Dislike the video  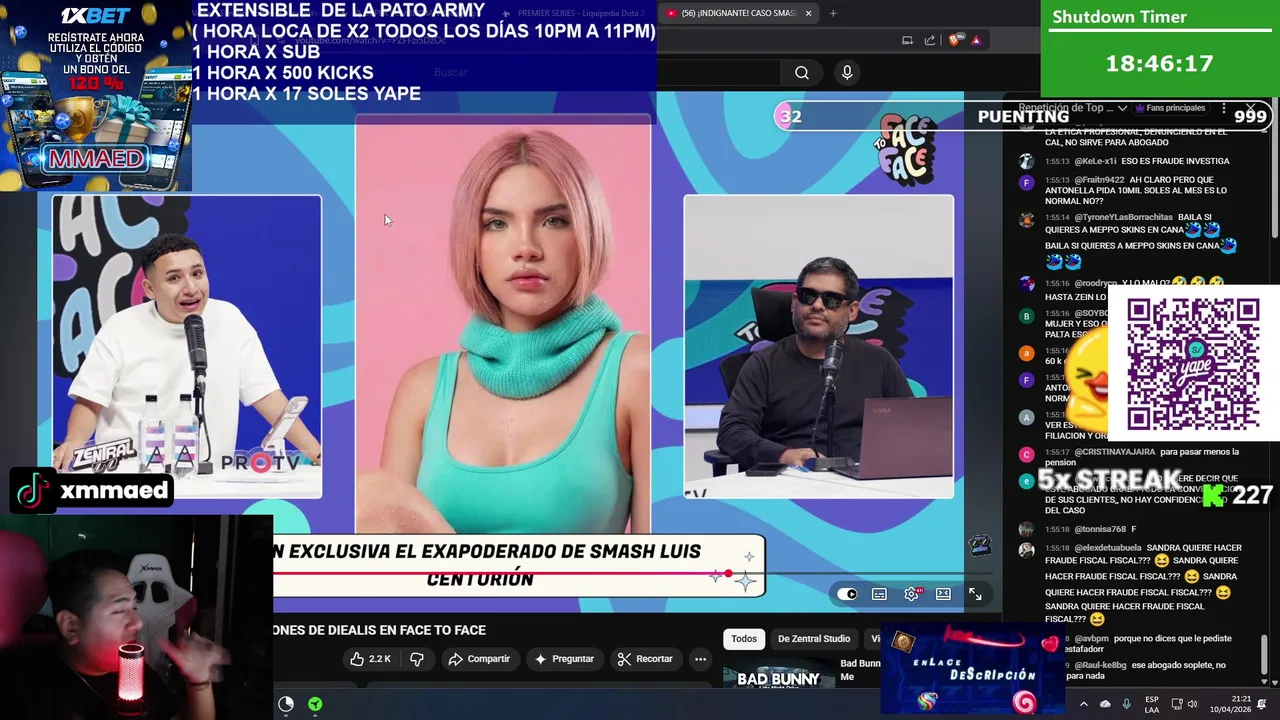[417, 659]
